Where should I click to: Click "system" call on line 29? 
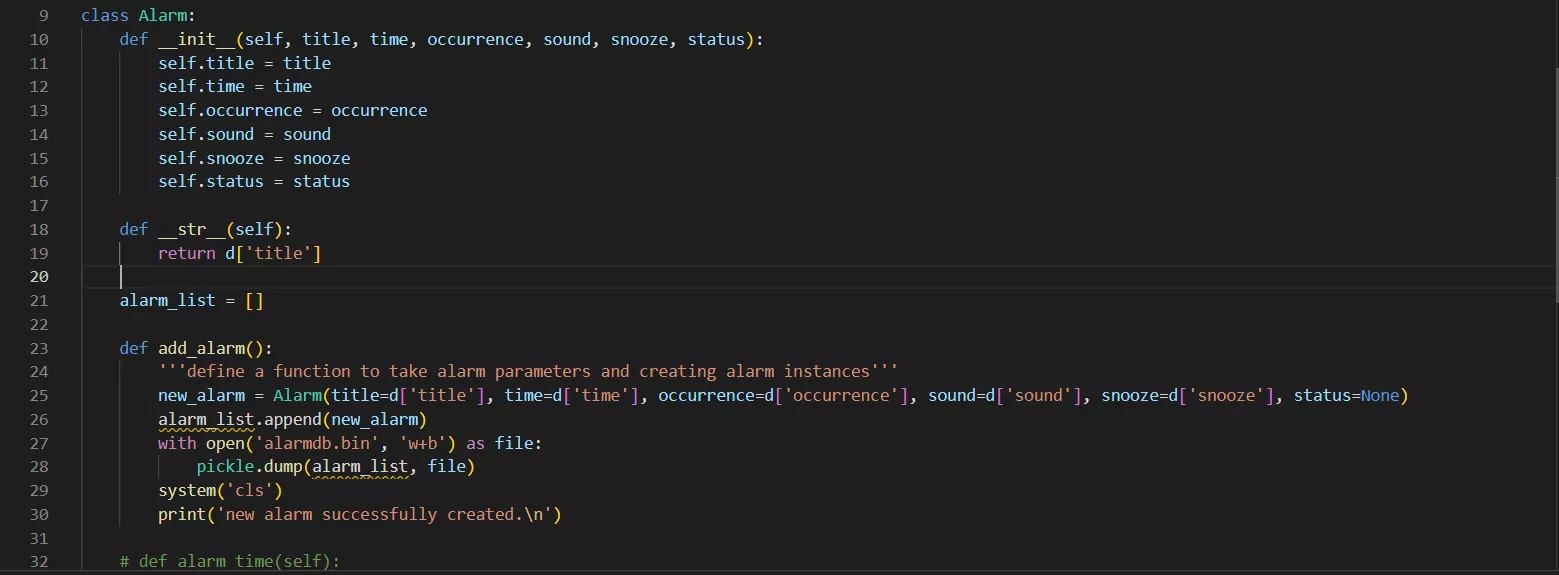point(187,491)
